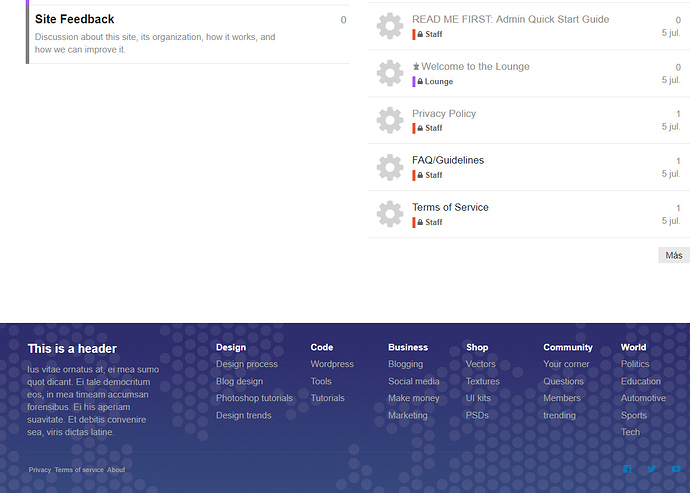
Task: Click the Más button
Action: click(x=674, y=255)
